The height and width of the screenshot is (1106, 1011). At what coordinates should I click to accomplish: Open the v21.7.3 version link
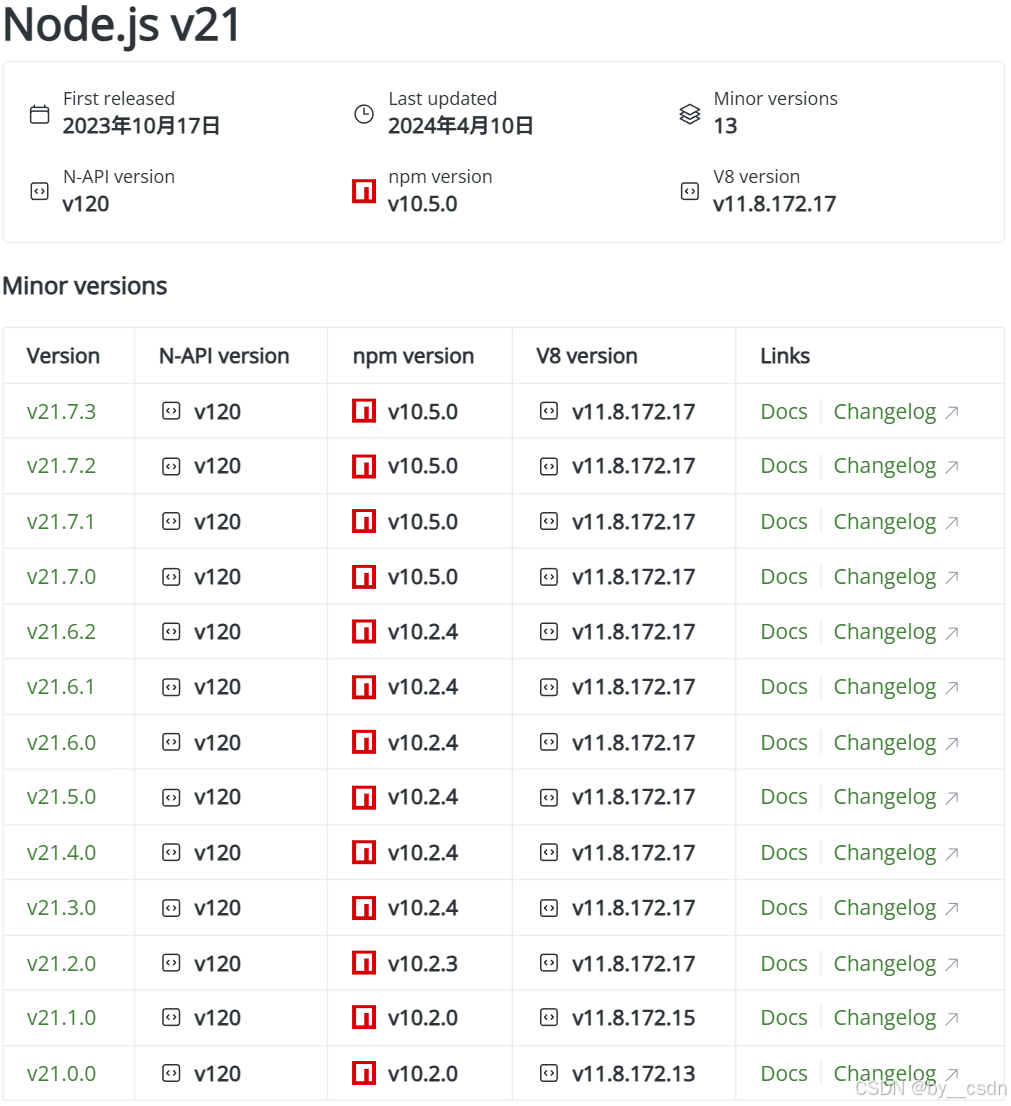coord(61,411)
